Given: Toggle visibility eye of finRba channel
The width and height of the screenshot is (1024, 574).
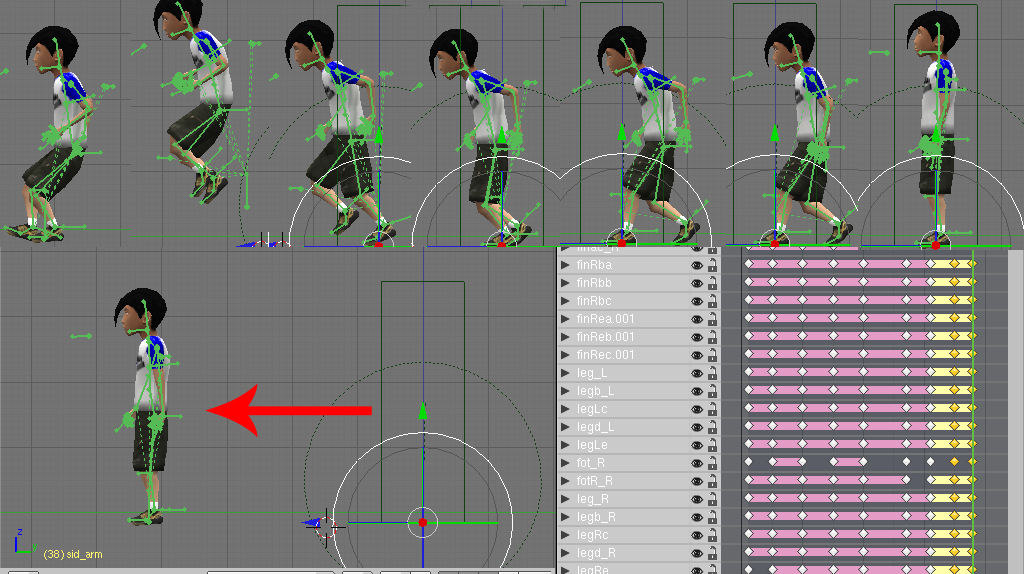Looking at the screenshot, I should [697, 265].
